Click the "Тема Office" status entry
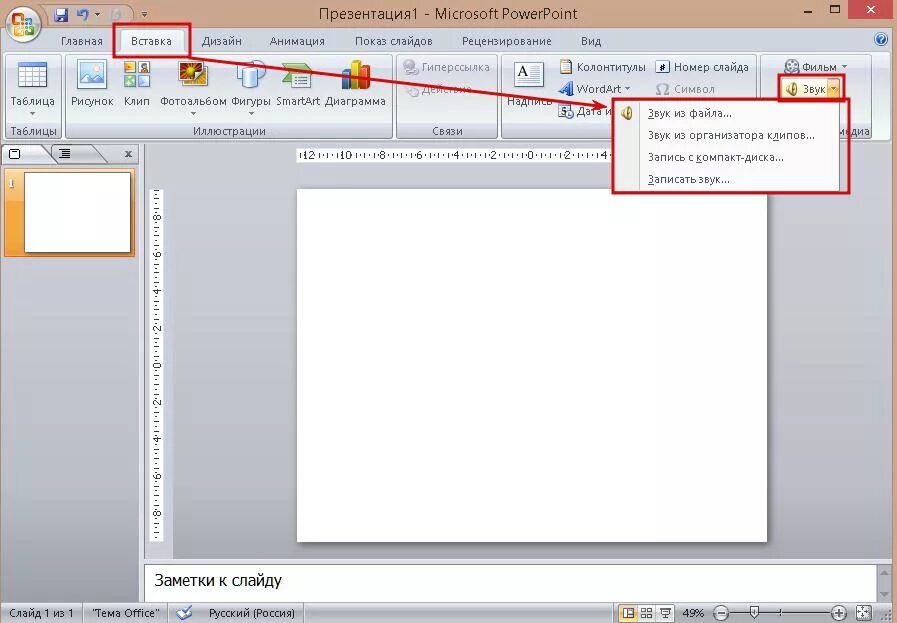 point(126,613)
